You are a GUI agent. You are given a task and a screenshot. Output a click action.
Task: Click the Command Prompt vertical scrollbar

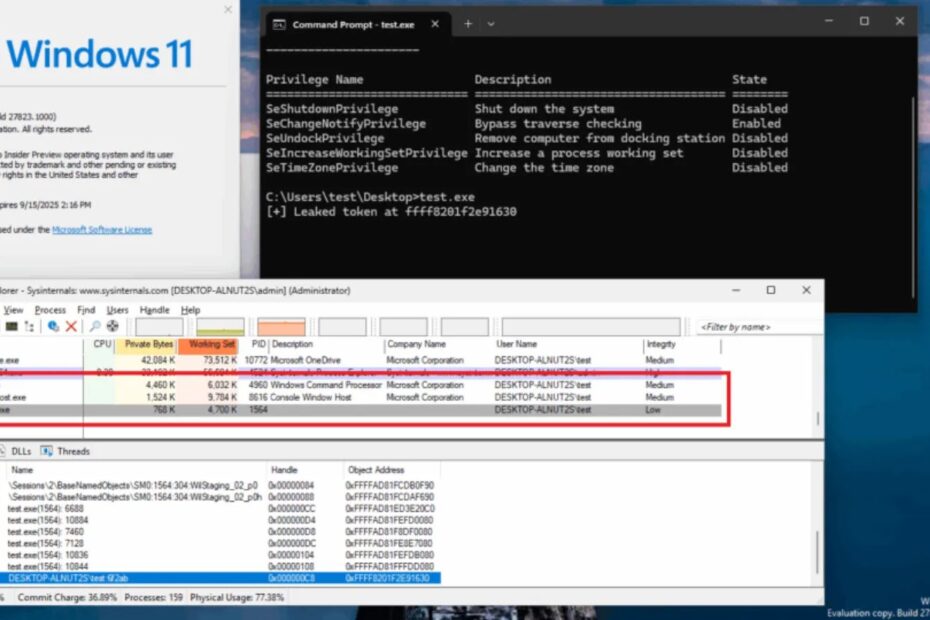913,196
